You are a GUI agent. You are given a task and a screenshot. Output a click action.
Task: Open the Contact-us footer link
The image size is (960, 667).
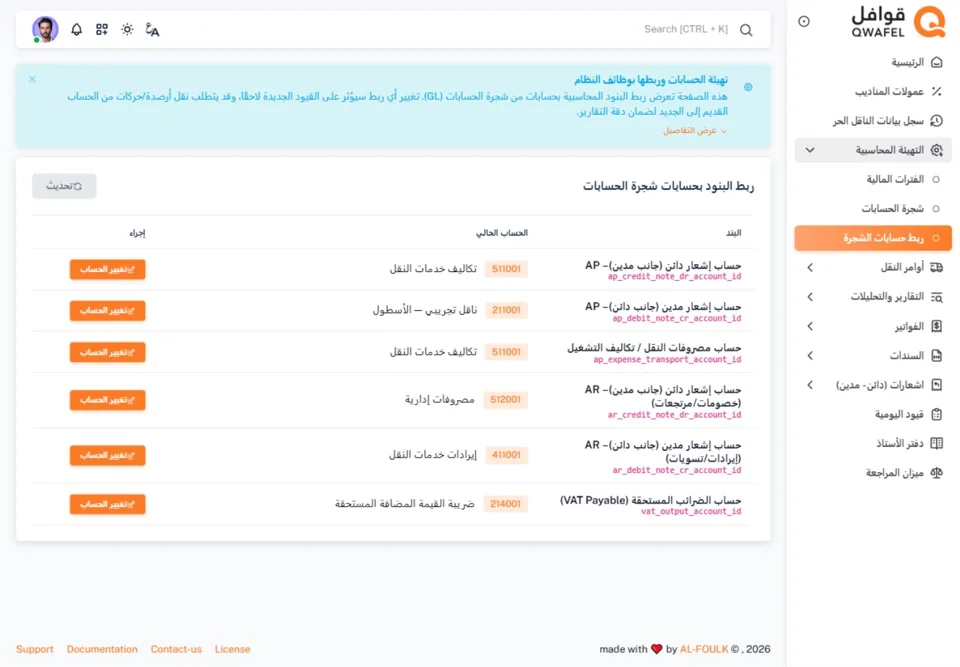[x=176, y=649]
